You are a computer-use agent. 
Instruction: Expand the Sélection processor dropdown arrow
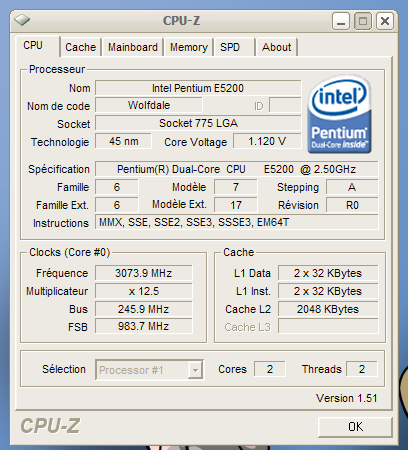195,370
